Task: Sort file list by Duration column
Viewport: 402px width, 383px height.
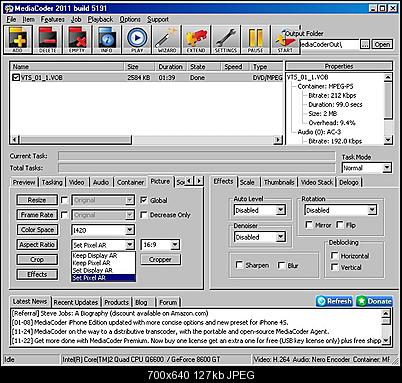Action: click(x=170, y=67)
